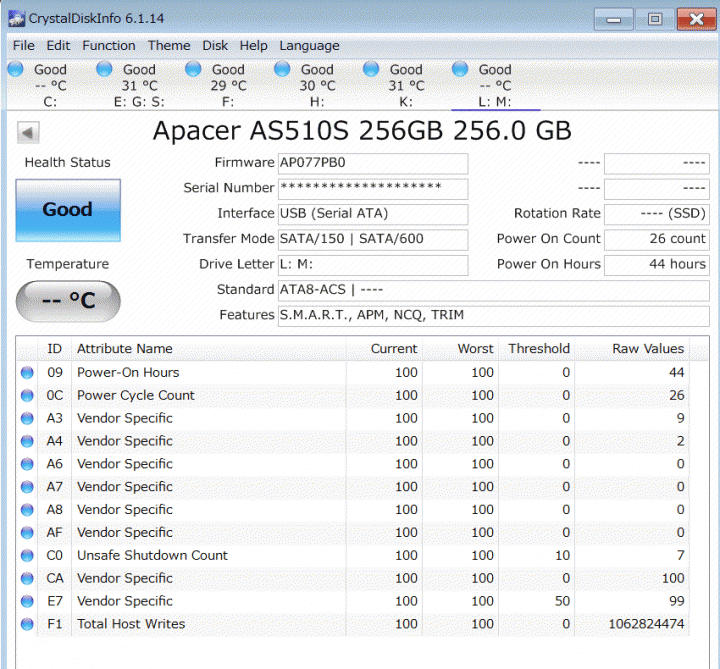Image resolution: width=720 pixels, height=669 pixels.
Task: Click the CrystalDiskInfo app icon in title bar
Action: (x=17, y=19)
